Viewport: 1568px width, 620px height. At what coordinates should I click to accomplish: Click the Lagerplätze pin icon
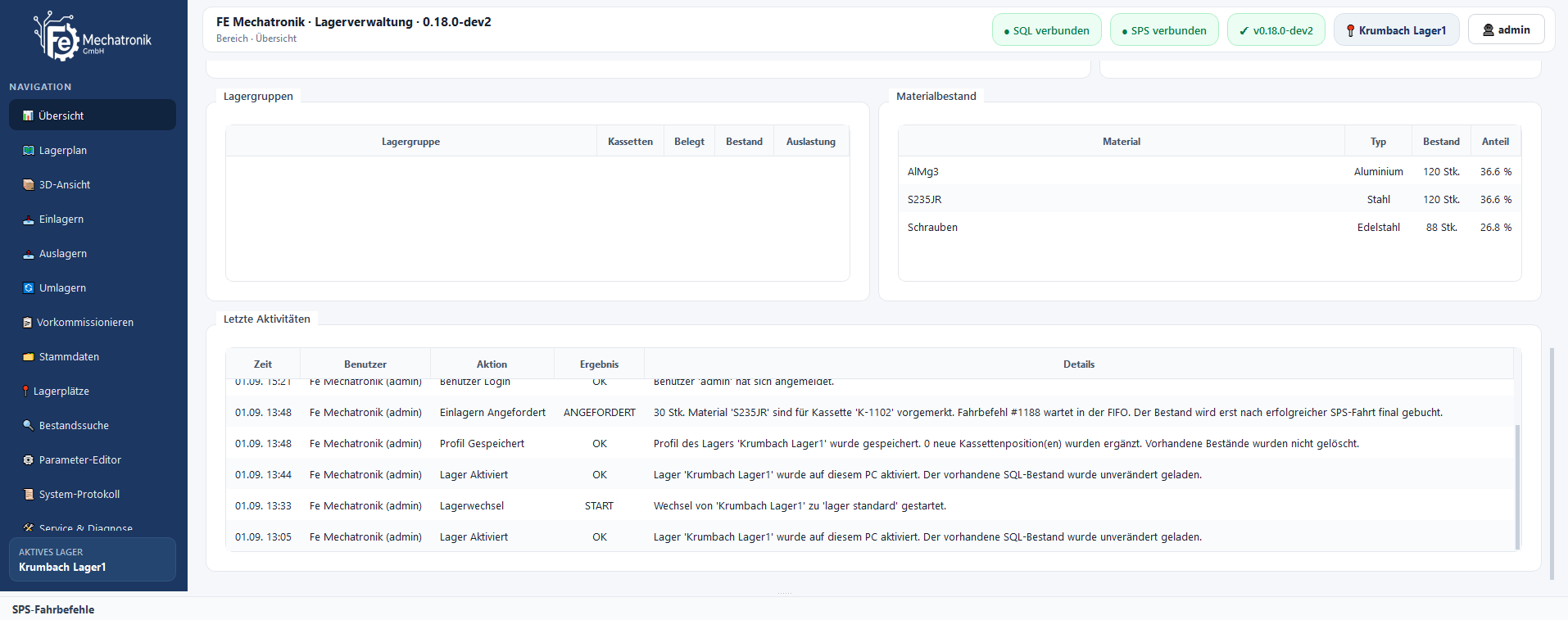click(x=25, y=391)
